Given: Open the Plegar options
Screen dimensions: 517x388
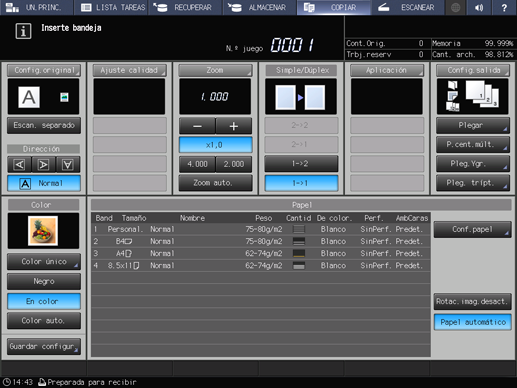Looking at the screenshot, I should tap(473, 125).
